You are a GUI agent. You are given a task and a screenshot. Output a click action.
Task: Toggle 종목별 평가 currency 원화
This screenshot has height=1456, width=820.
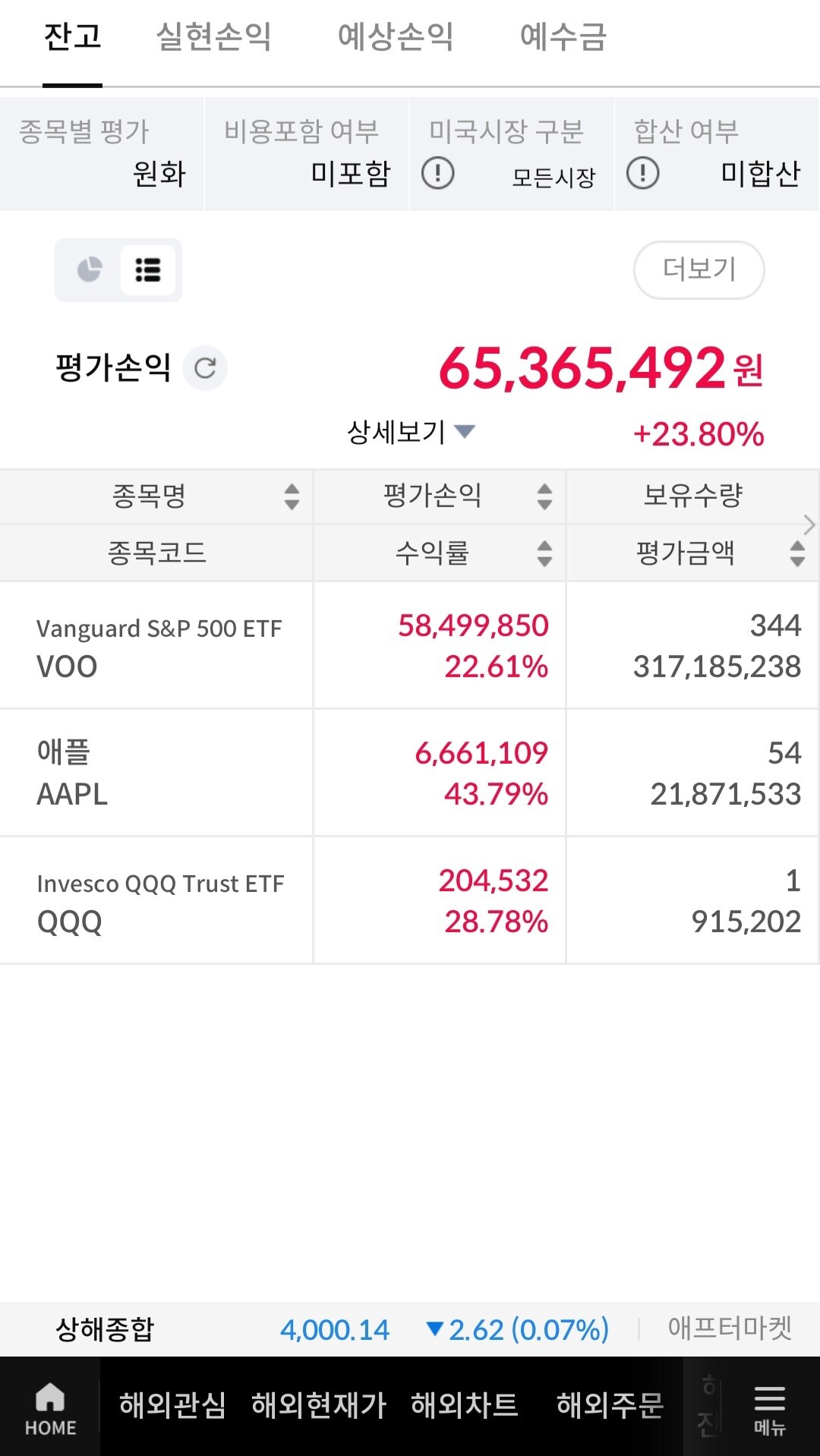[x=159, y=174]
